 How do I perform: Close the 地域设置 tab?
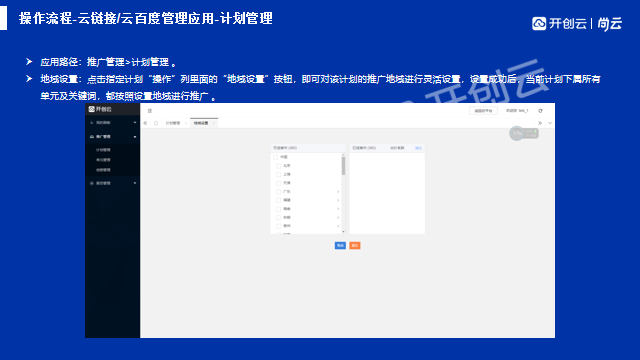pos(214,123)
